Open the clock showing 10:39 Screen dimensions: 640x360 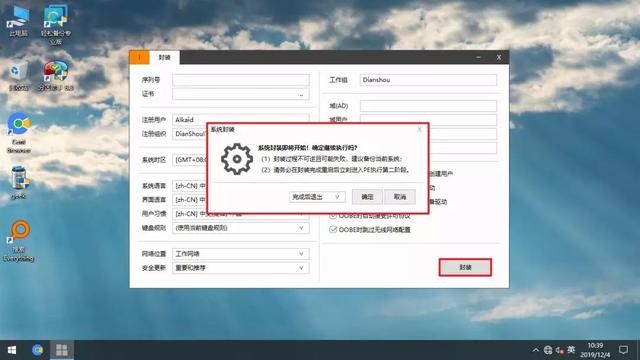pos(595,350)
